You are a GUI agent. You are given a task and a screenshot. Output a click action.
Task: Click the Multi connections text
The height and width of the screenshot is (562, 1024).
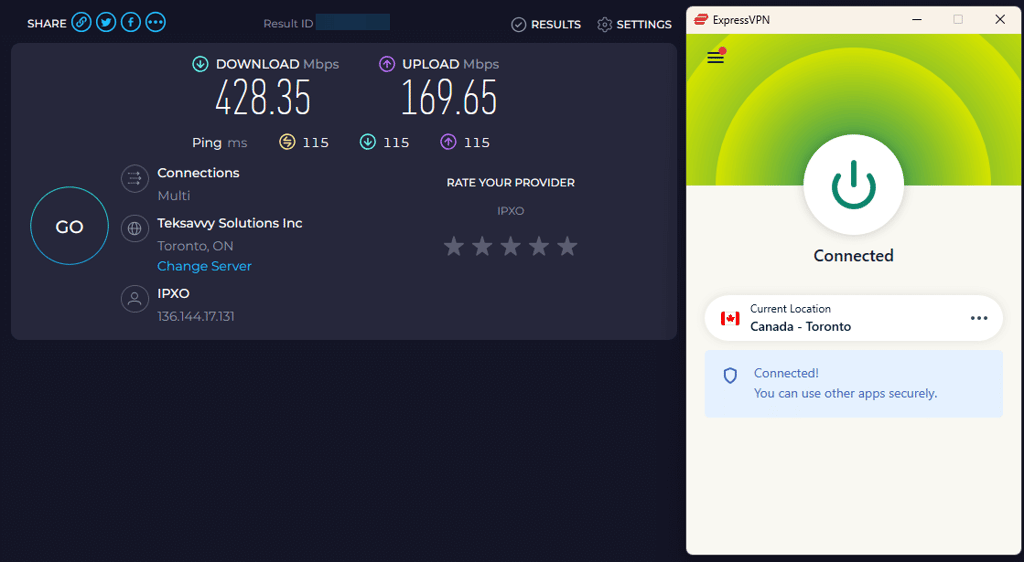coord(174,196)
